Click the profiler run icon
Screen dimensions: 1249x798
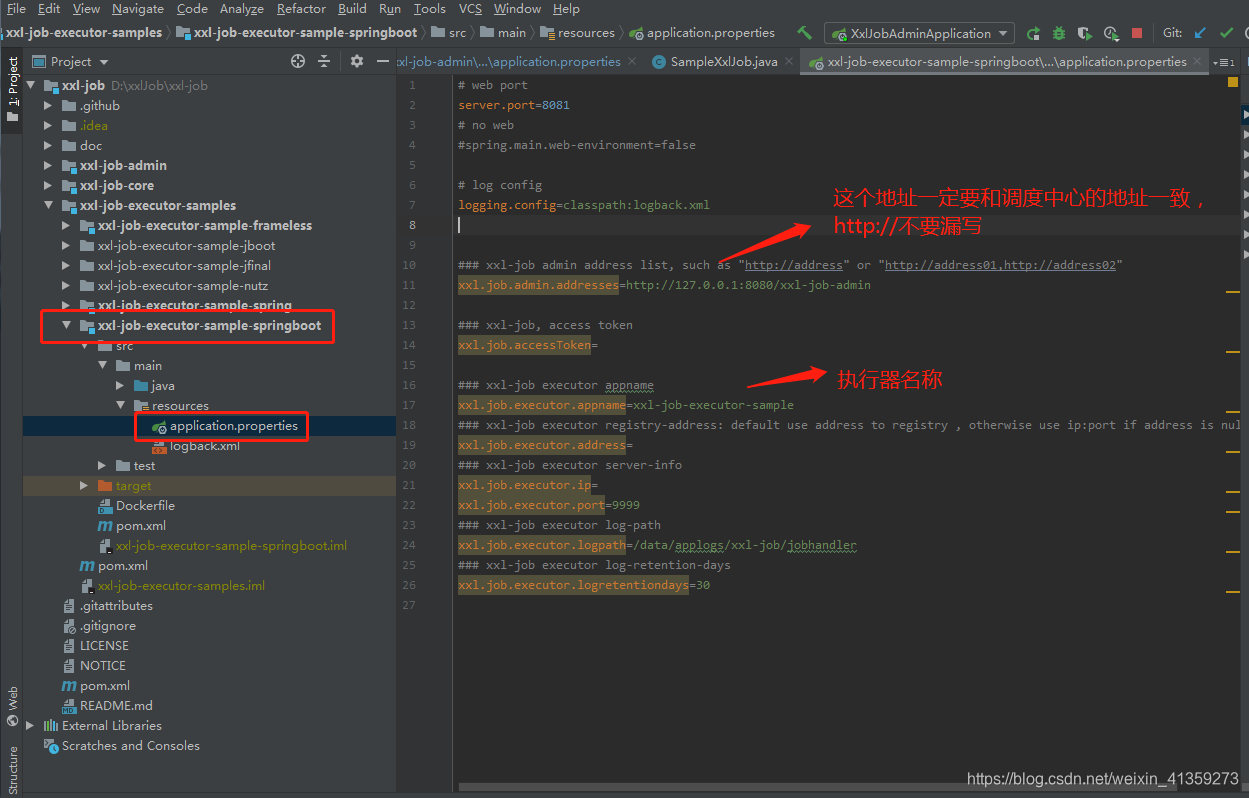1110,33
